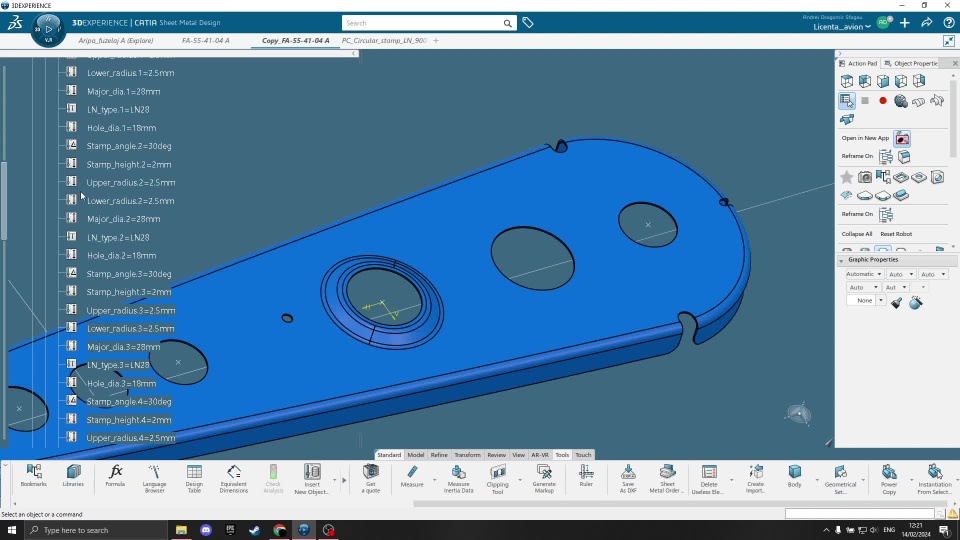Click Instantiation From Selection
Viewport: 960px width, 540px height.
pos(935,479)
